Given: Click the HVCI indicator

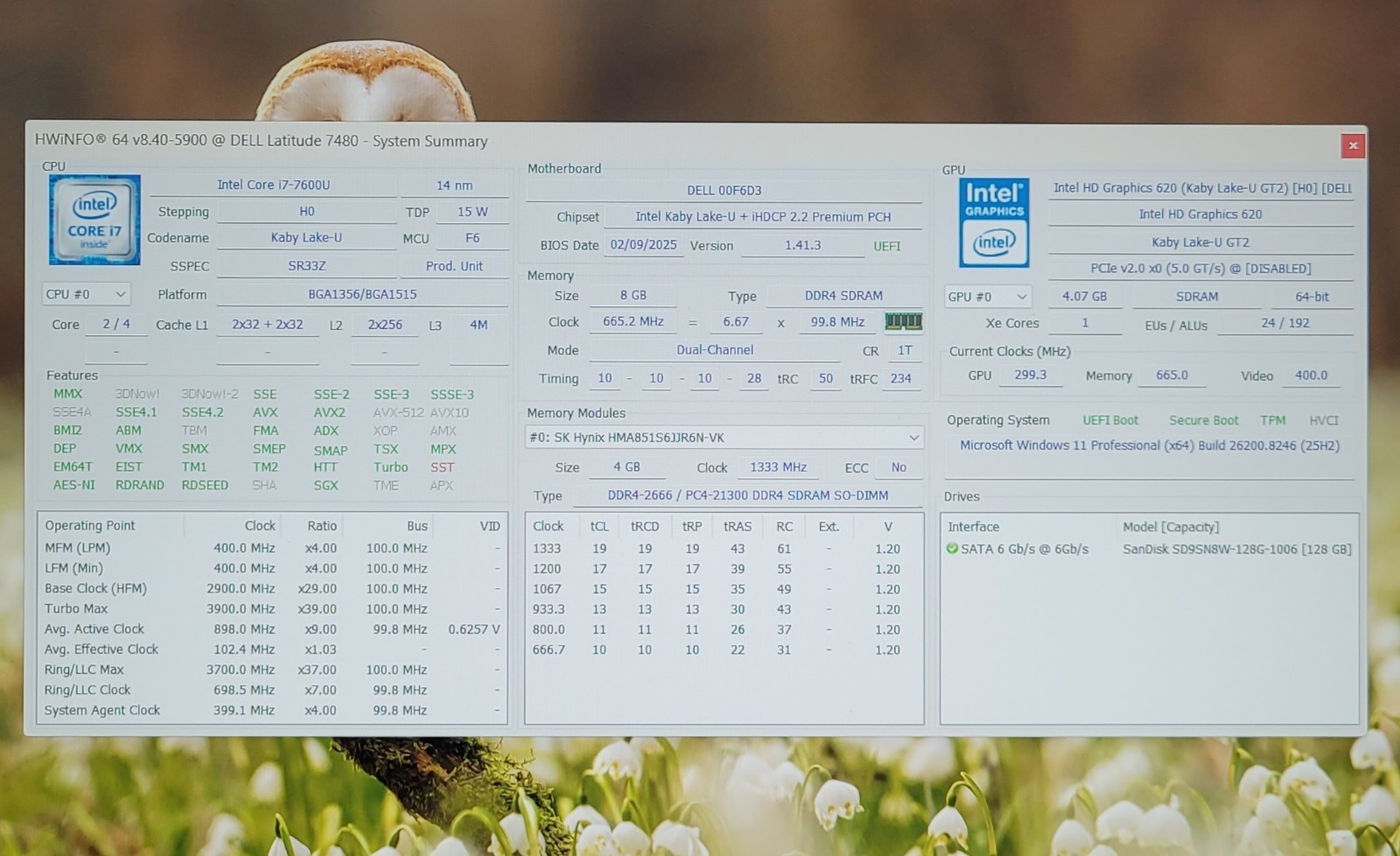Looking at the screenshot, I should 1324,420.
